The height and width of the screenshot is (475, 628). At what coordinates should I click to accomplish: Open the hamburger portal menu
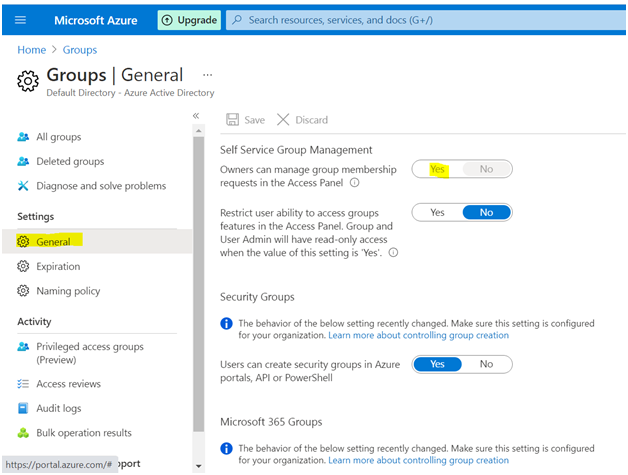20,20
